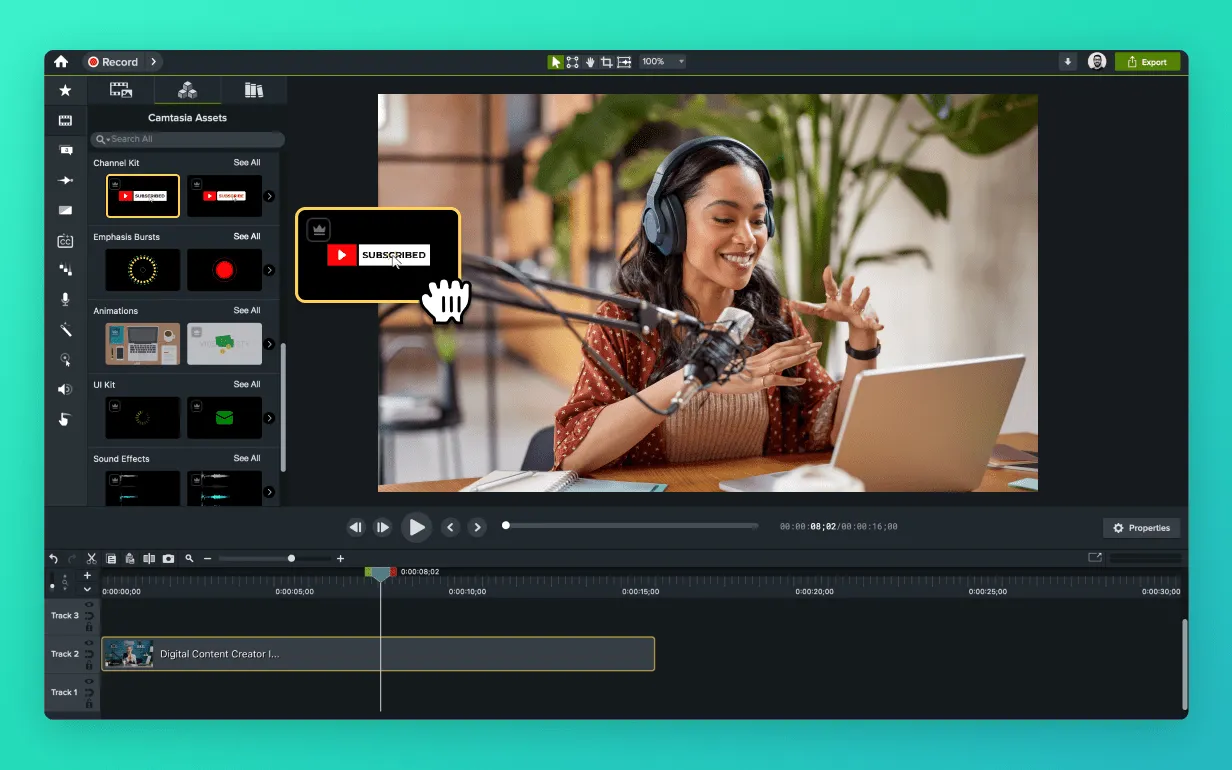Paste media on the timeline
Viewport: 1232px width, 770px height.
coord(130,558)
